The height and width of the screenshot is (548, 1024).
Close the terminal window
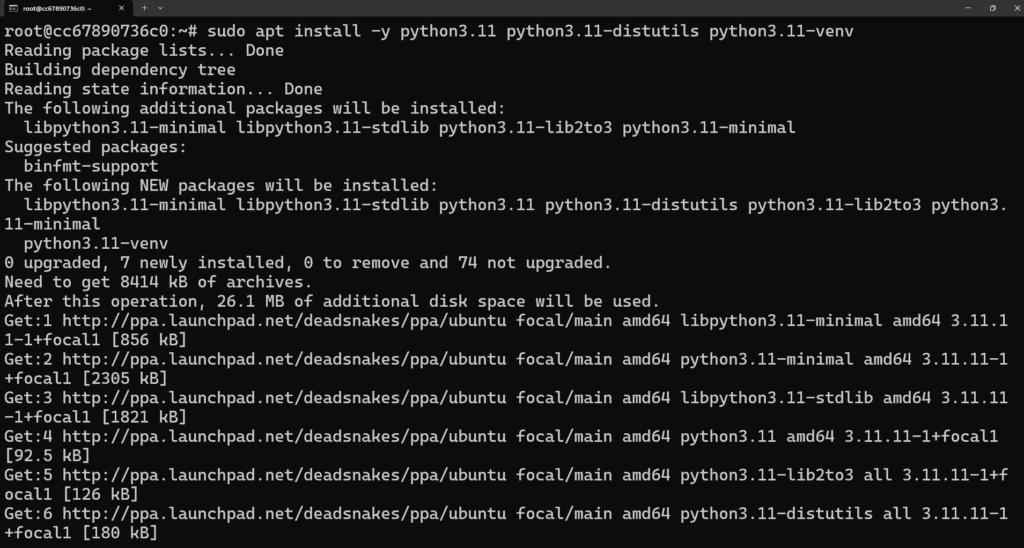1016,8
